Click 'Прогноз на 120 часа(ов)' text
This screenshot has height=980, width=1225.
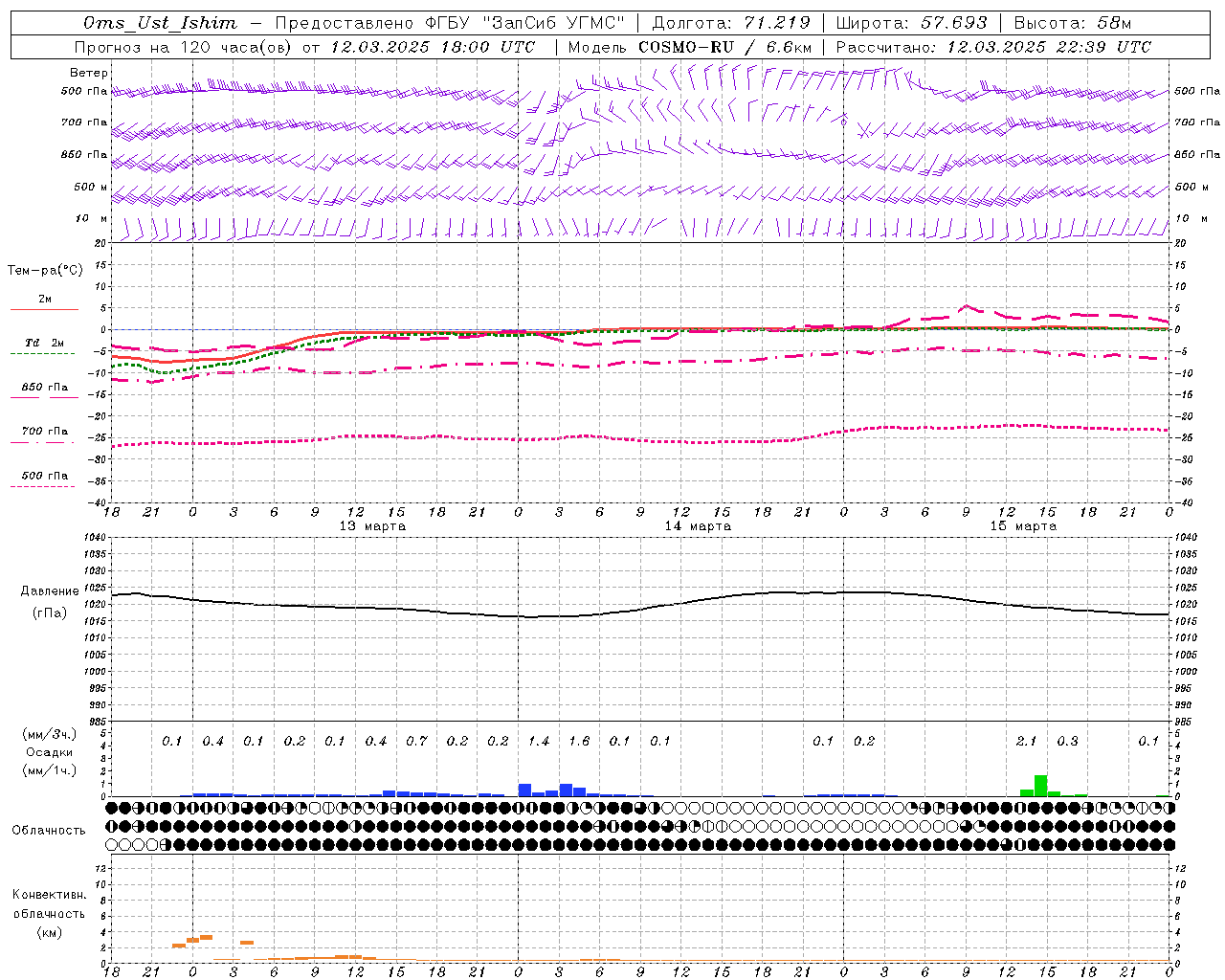(x=183, y=47)
